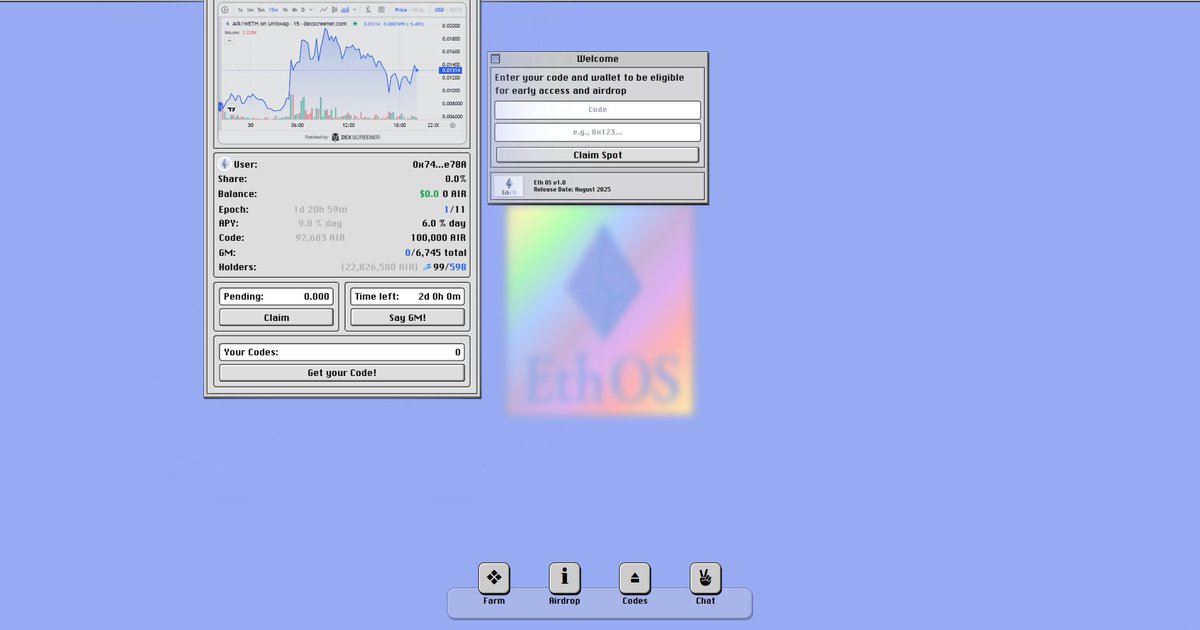The height and width of the screenshot is (630, 1200).
Task: Open the Airdrop dock icon
Action: coord(565,576)
